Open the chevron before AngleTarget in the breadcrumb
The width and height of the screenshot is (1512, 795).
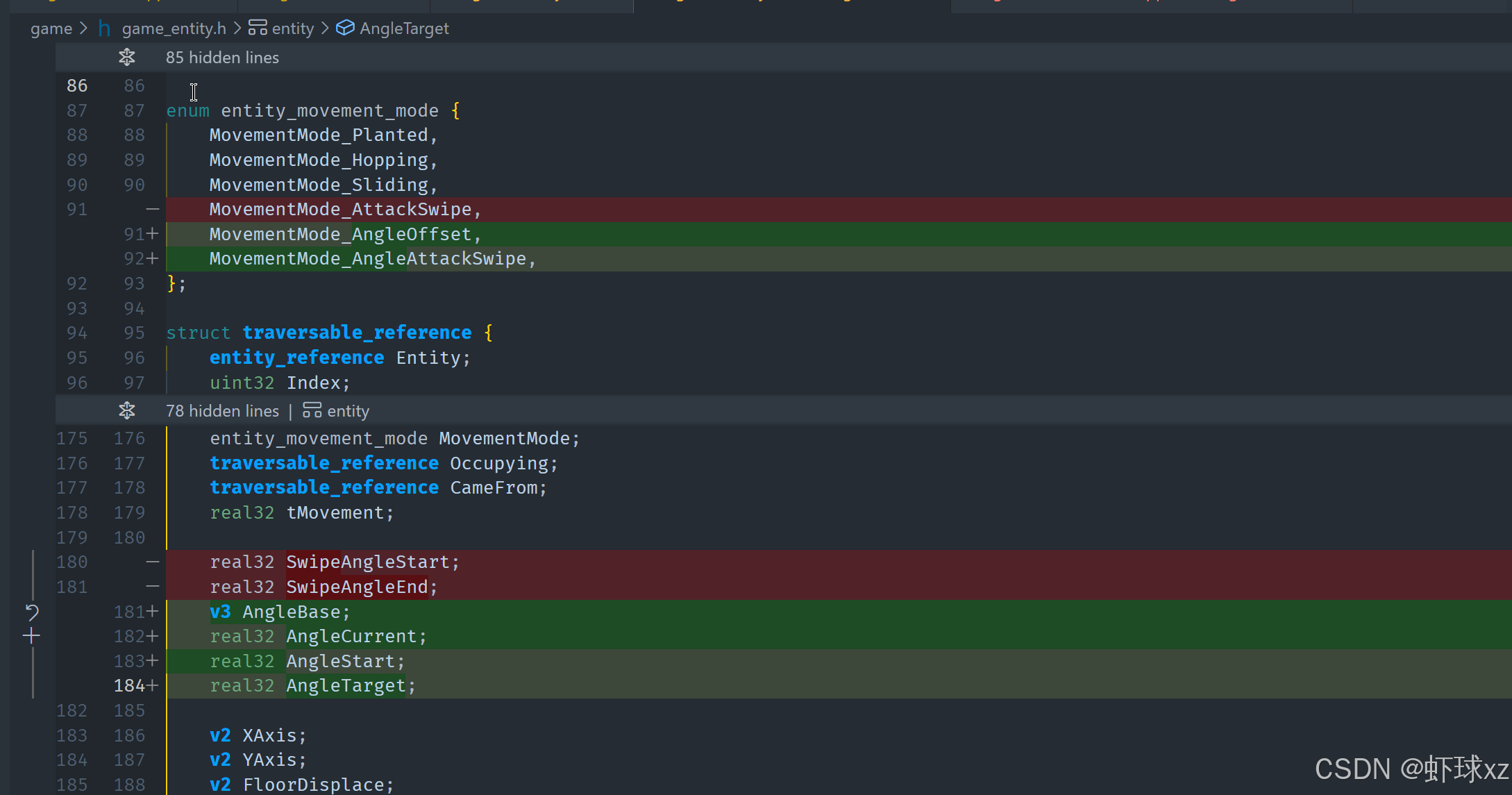pos(325,28)
